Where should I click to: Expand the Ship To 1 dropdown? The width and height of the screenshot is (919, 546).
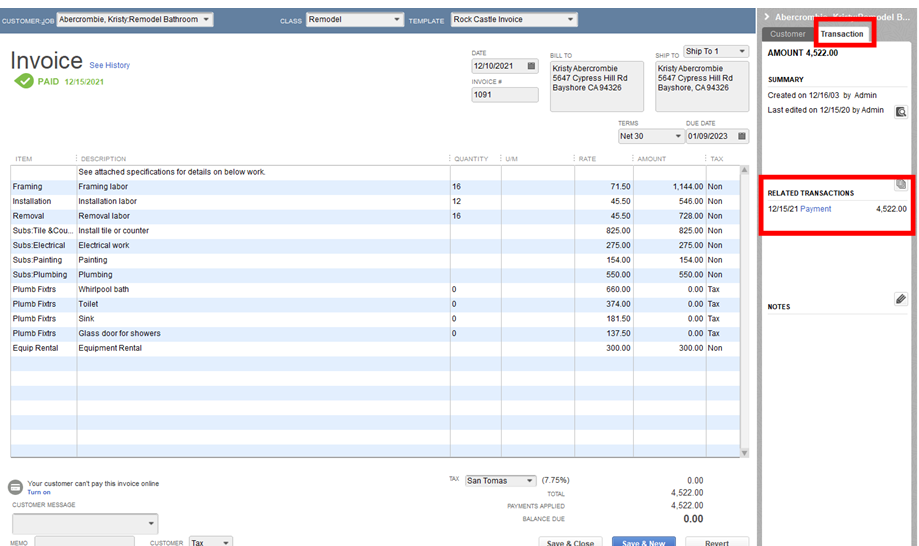(x=741, y=51)
